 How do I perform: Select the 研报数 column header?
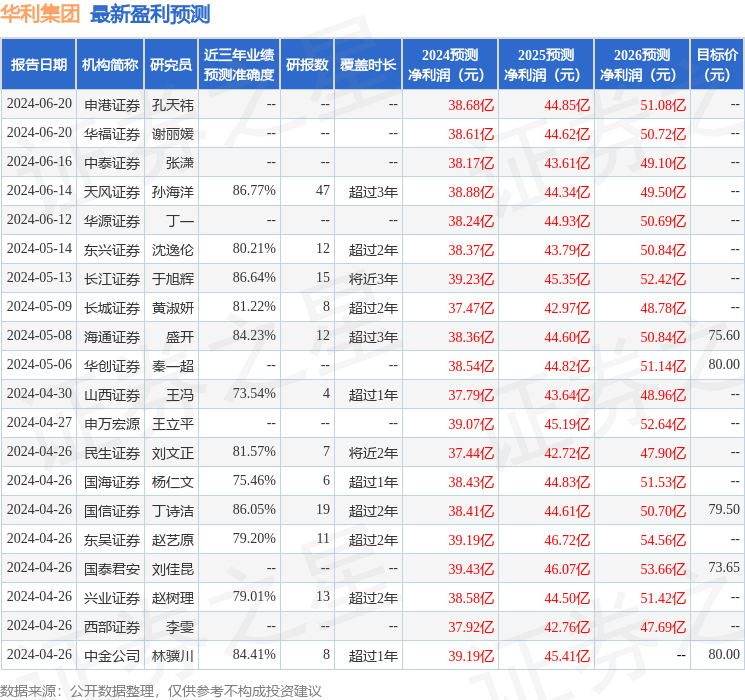(x=307, y=65)
